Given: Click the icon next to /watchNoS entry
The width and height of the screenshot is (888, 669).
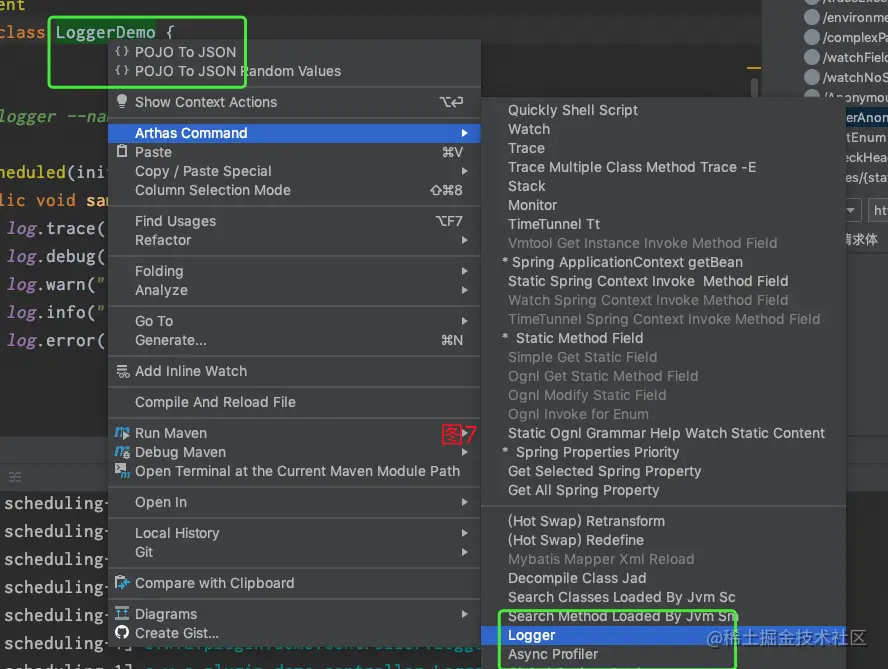Looking at the screenshot, I should 812,77.
